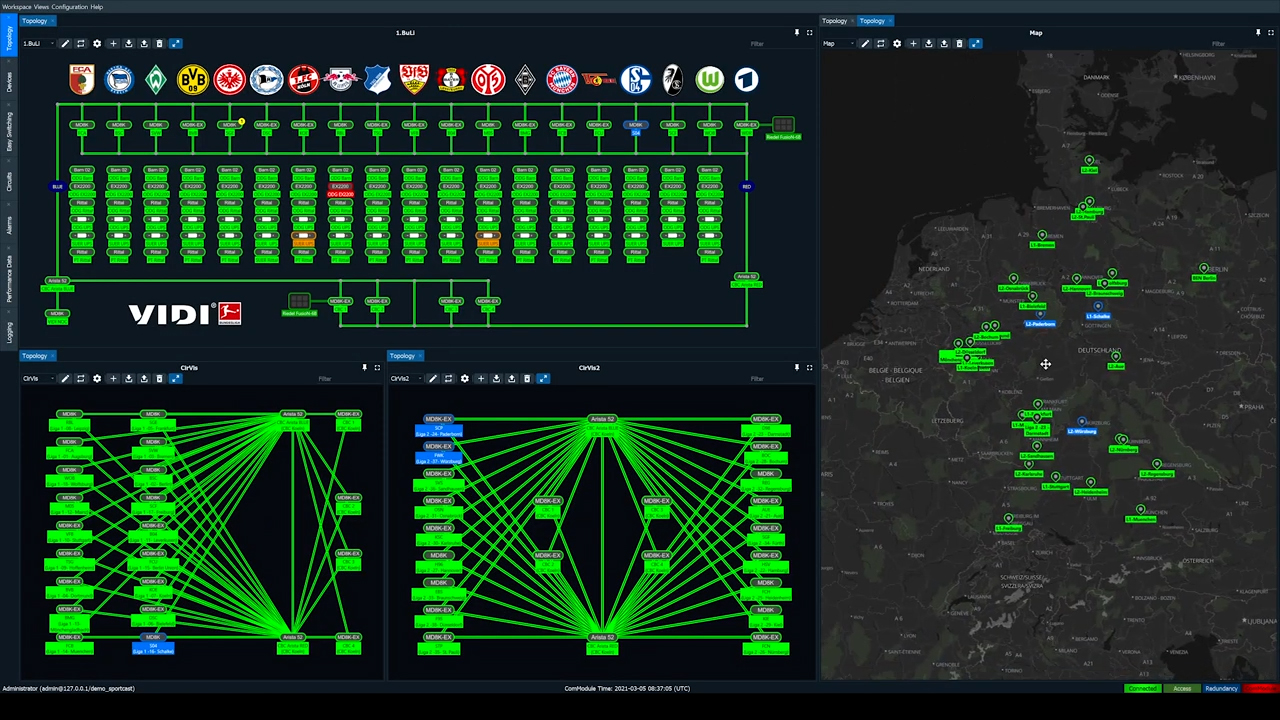Click the upload export icon in 1.BuLi toolbar
Image resolution: width=1280 pixels, height=720 pixels.
coord(144,44)
